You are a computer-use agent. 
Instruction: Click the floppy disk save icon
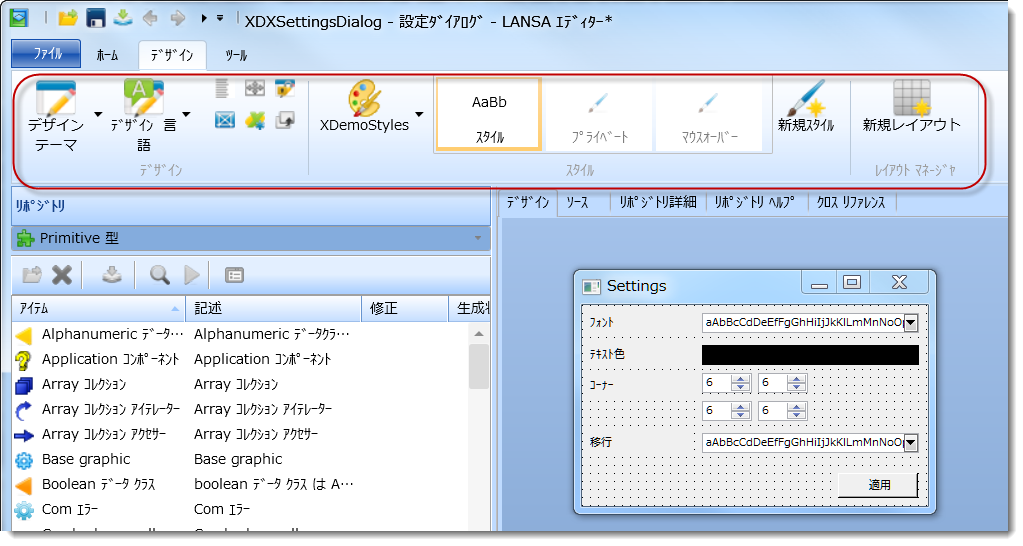point(96,18)
